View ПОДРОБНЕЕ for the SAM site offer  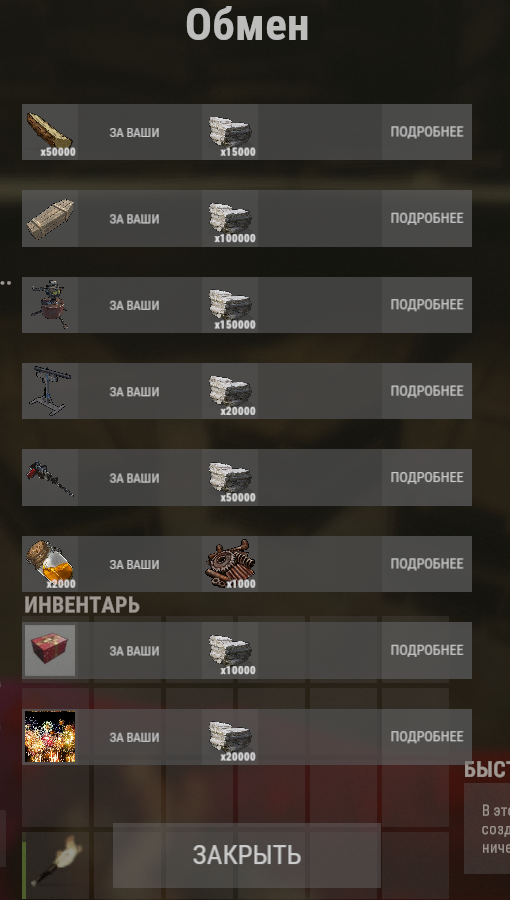coord(427,391)
